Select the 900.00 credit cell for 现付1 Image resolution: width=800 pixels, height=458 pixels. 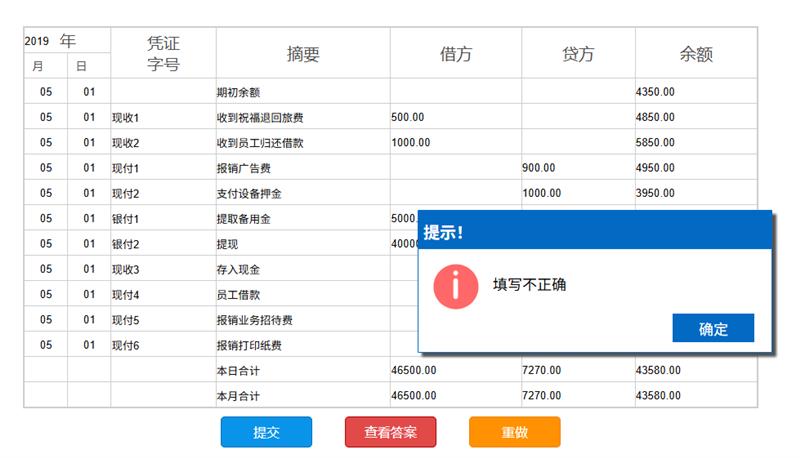[577, 168]
